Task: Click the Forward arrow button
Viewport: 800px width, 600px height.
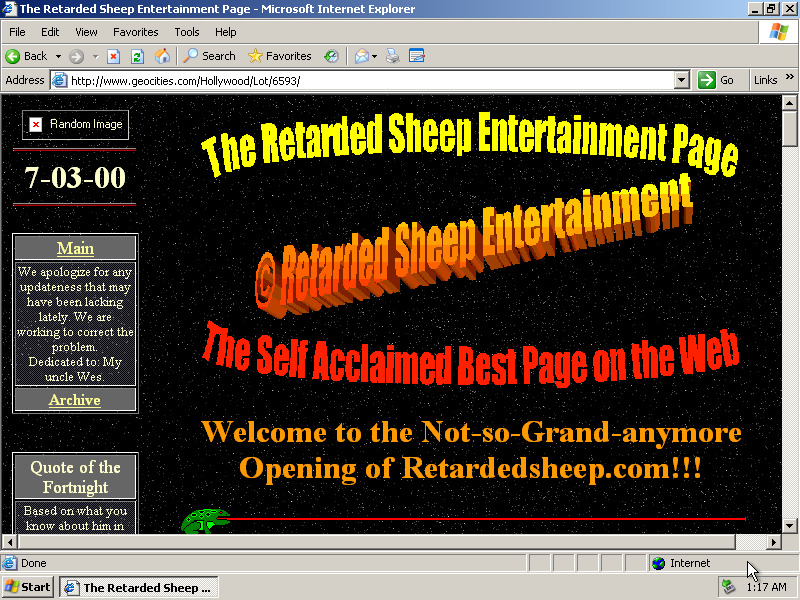Action: coord(76,56)
